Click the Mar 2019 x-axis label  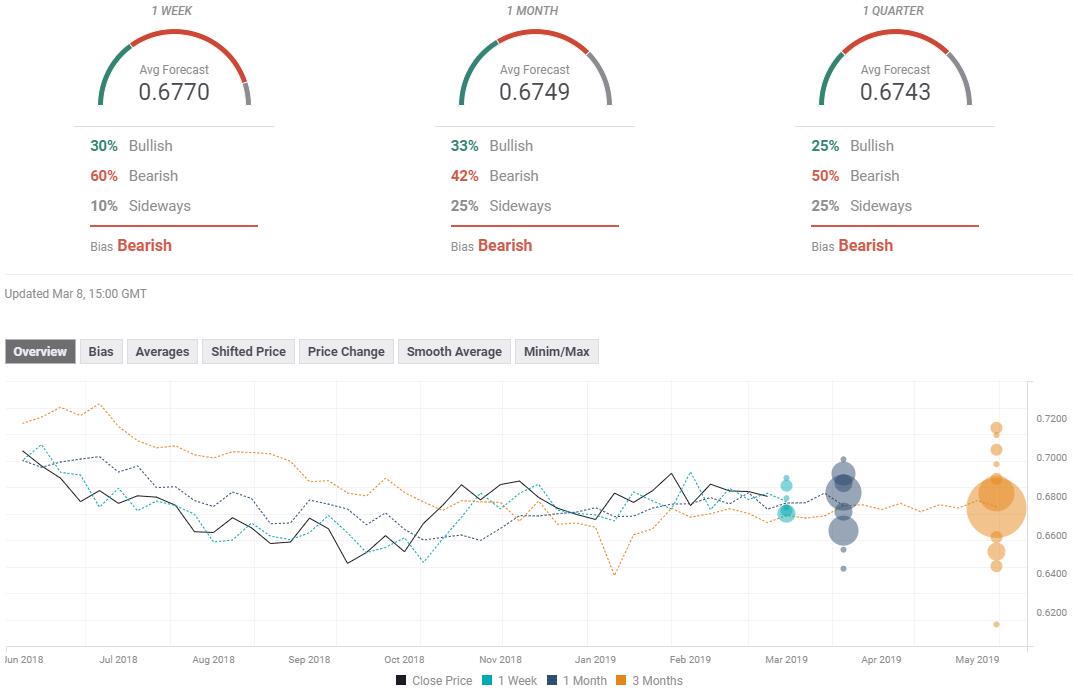(x=786, y=660)
